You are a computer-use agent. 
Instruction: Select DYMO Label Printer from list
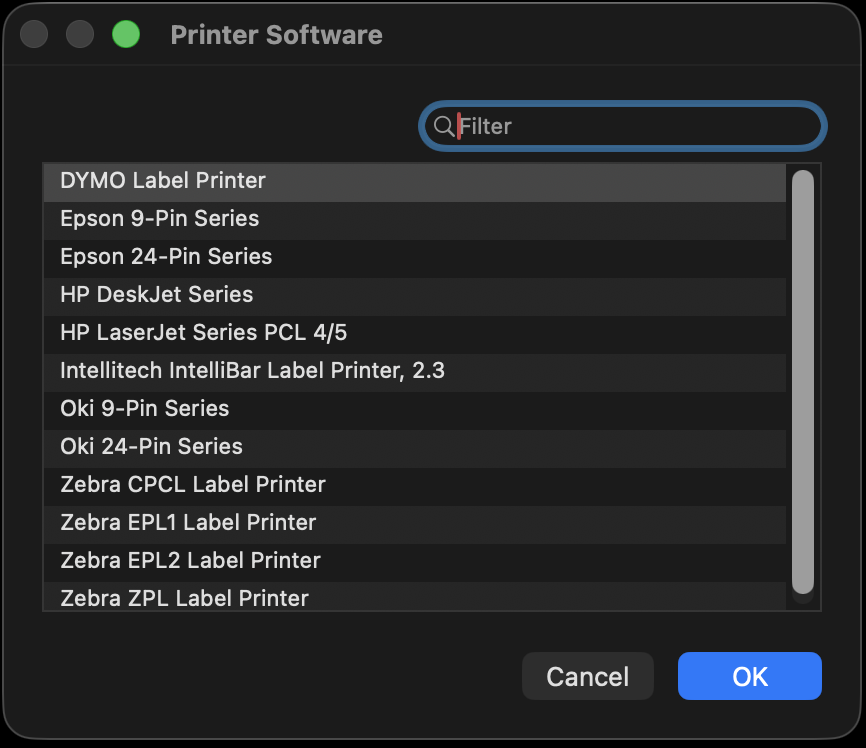(163, 181)
